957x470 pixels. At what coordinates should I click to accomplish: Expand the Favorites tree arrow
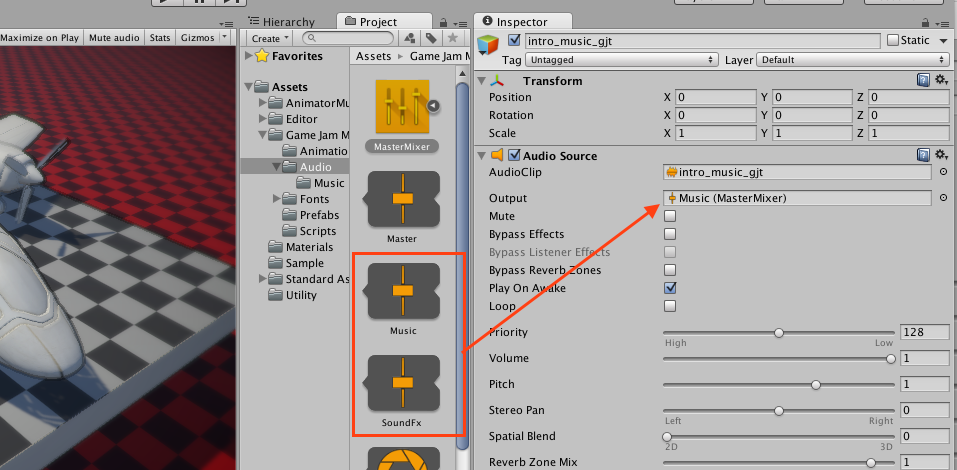coord(248,56)
